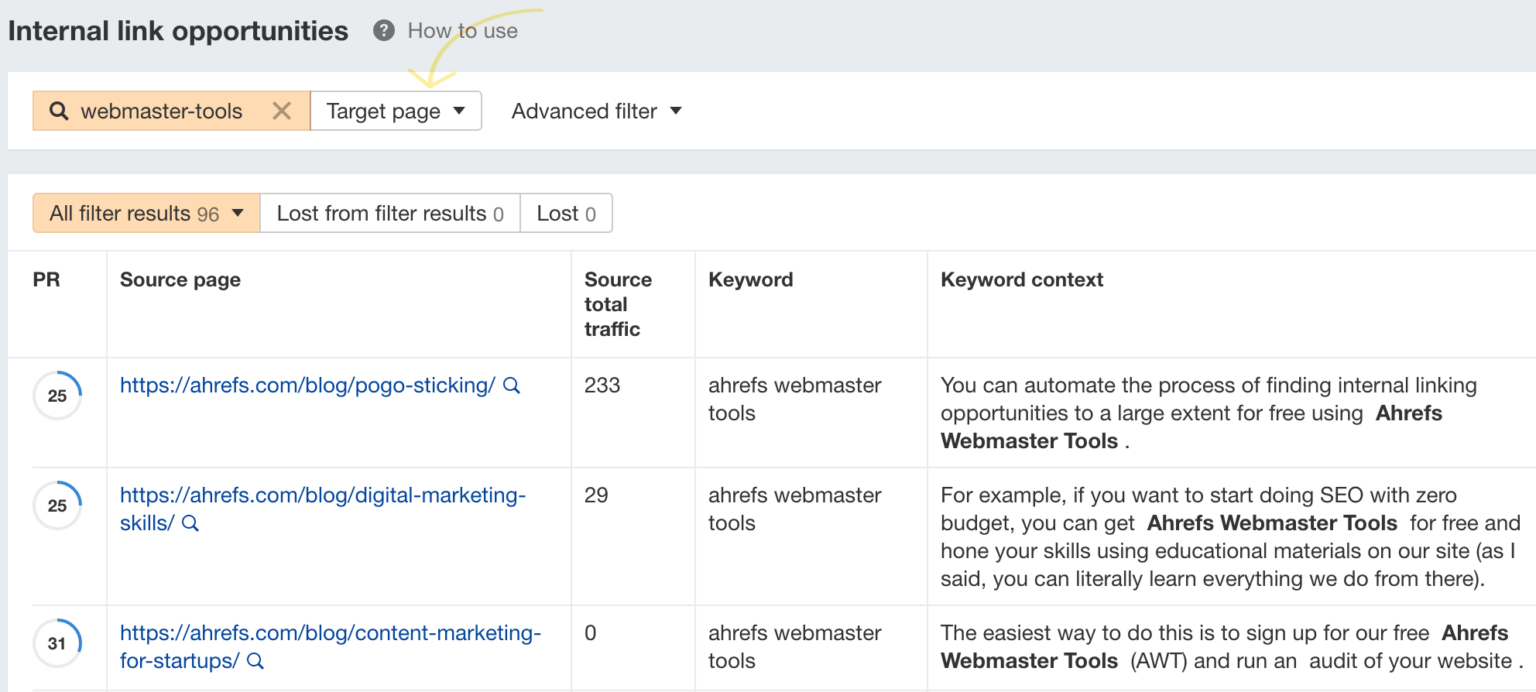Open details magnifier icon beside the pogo-sticking URL
1536x692 pixels.
coord(512,385)
